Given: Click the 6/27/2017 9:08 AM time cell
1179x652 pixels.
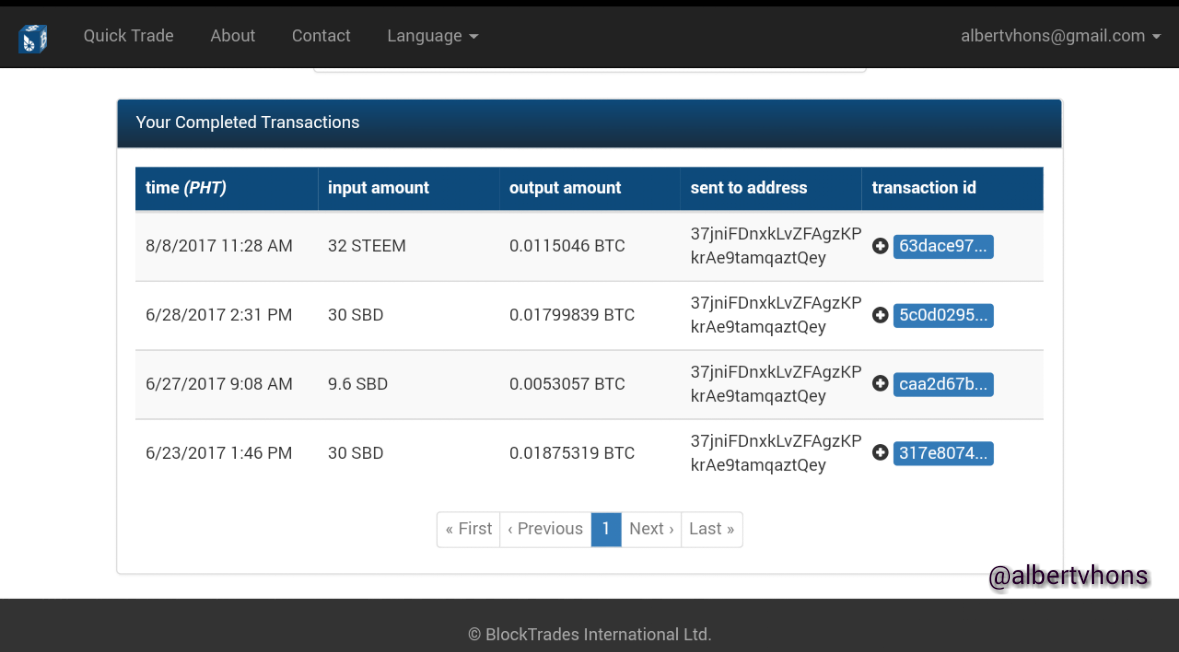Looking at the screenshot, I should pos(219,384).
